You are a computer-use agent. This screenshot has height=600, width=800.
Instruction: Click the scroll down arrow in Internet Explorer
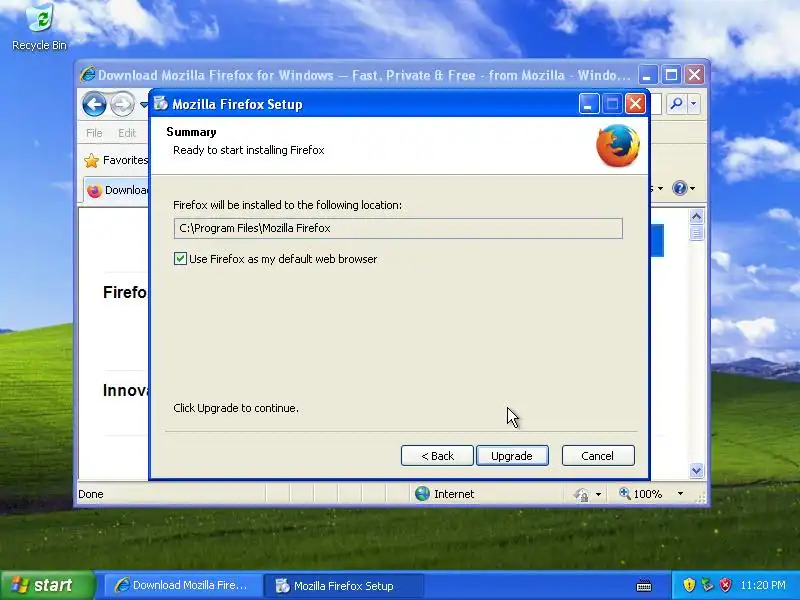tap(696, 470)
